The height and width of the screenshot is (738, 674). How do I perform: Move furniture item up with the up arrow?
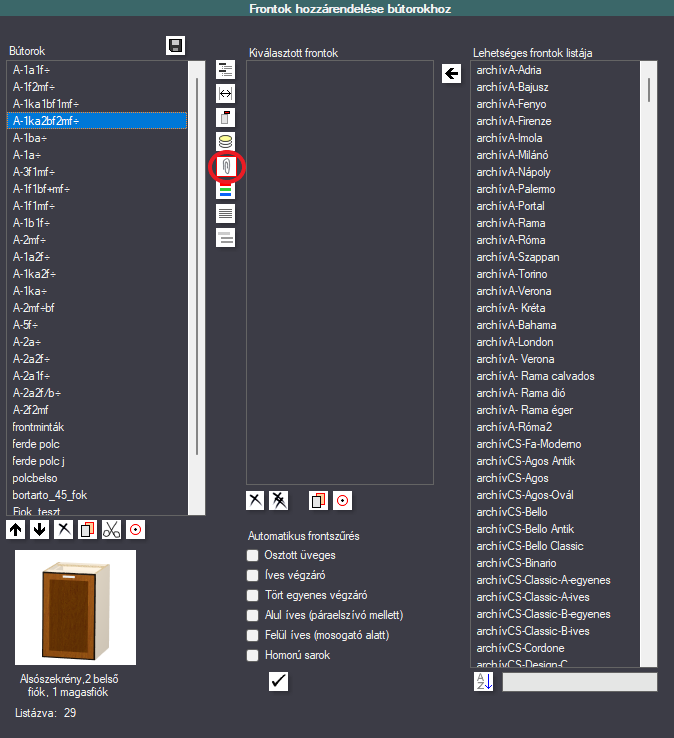(16, 529)
